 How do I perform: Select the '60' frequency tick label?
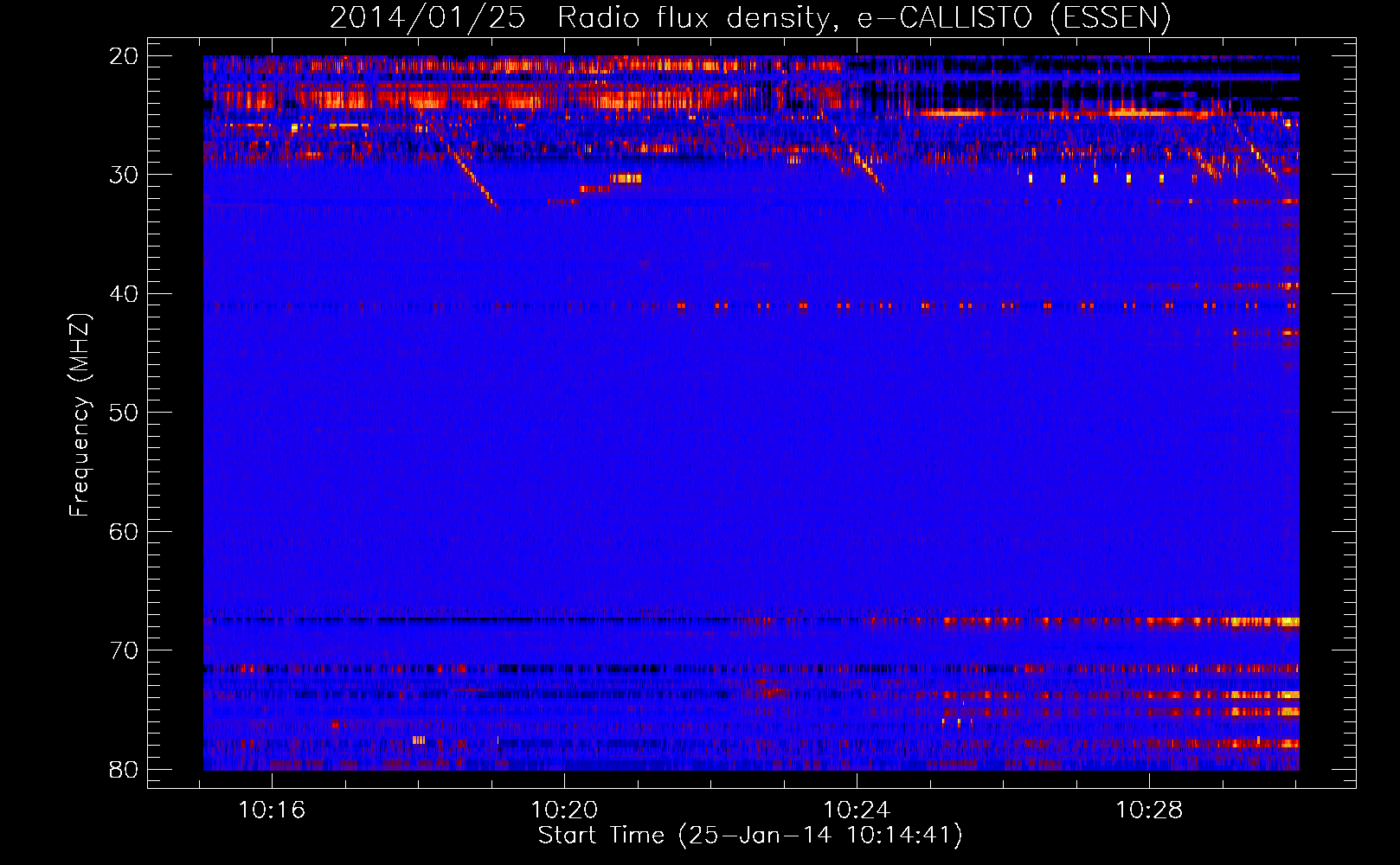click(x=125, y=532)
